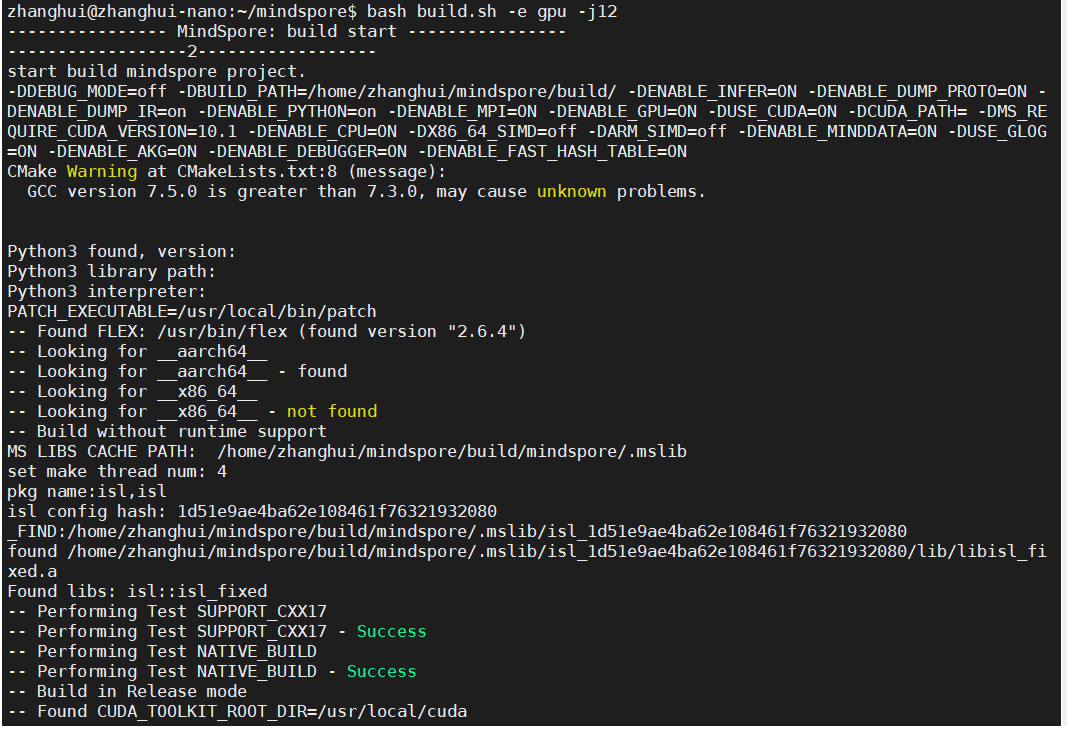The image size is (1067, 732).
Task: Click the "set make thread num: 4" line
Action: click(117, 471)
